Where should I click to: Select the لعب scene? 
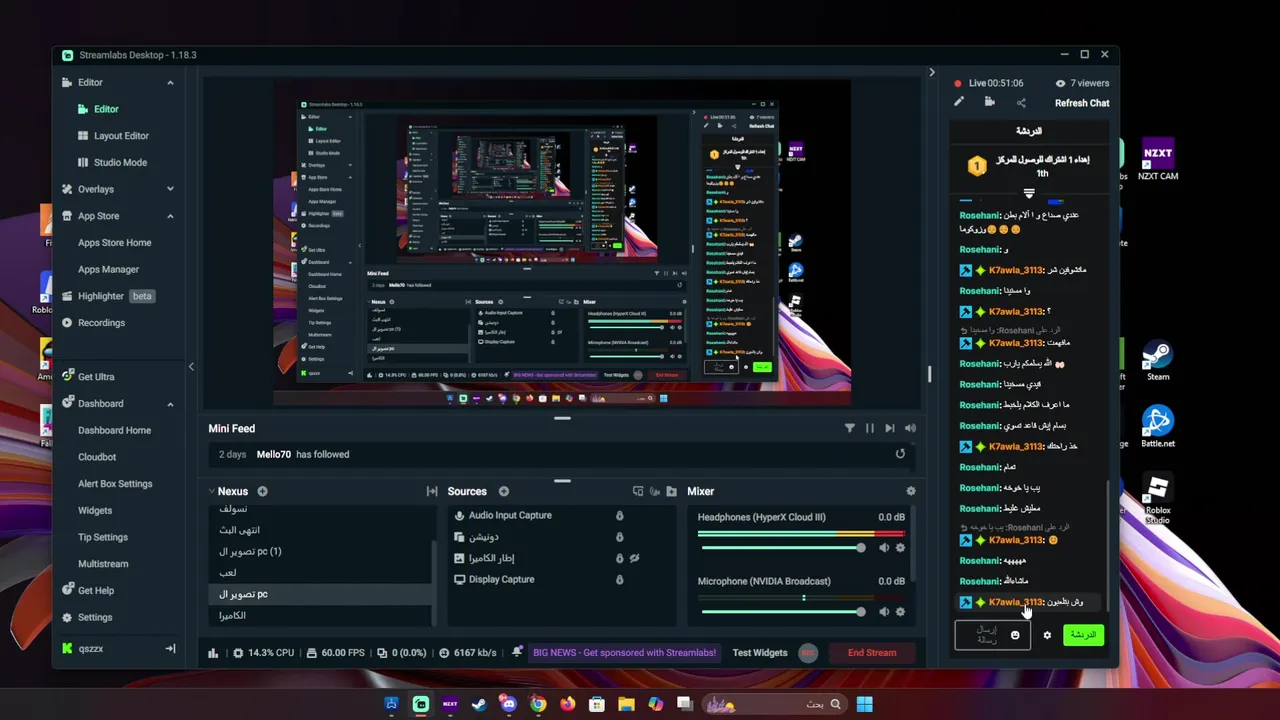tap(321, 573)
